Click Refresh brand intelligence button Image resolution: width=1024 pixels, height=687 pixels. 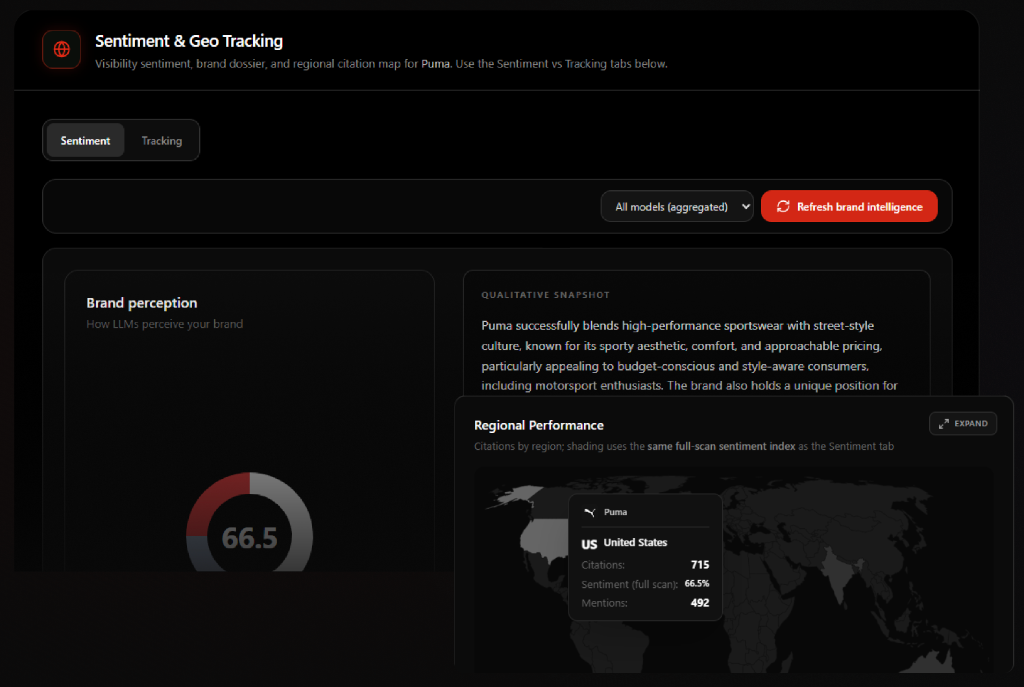click(849, 206)
